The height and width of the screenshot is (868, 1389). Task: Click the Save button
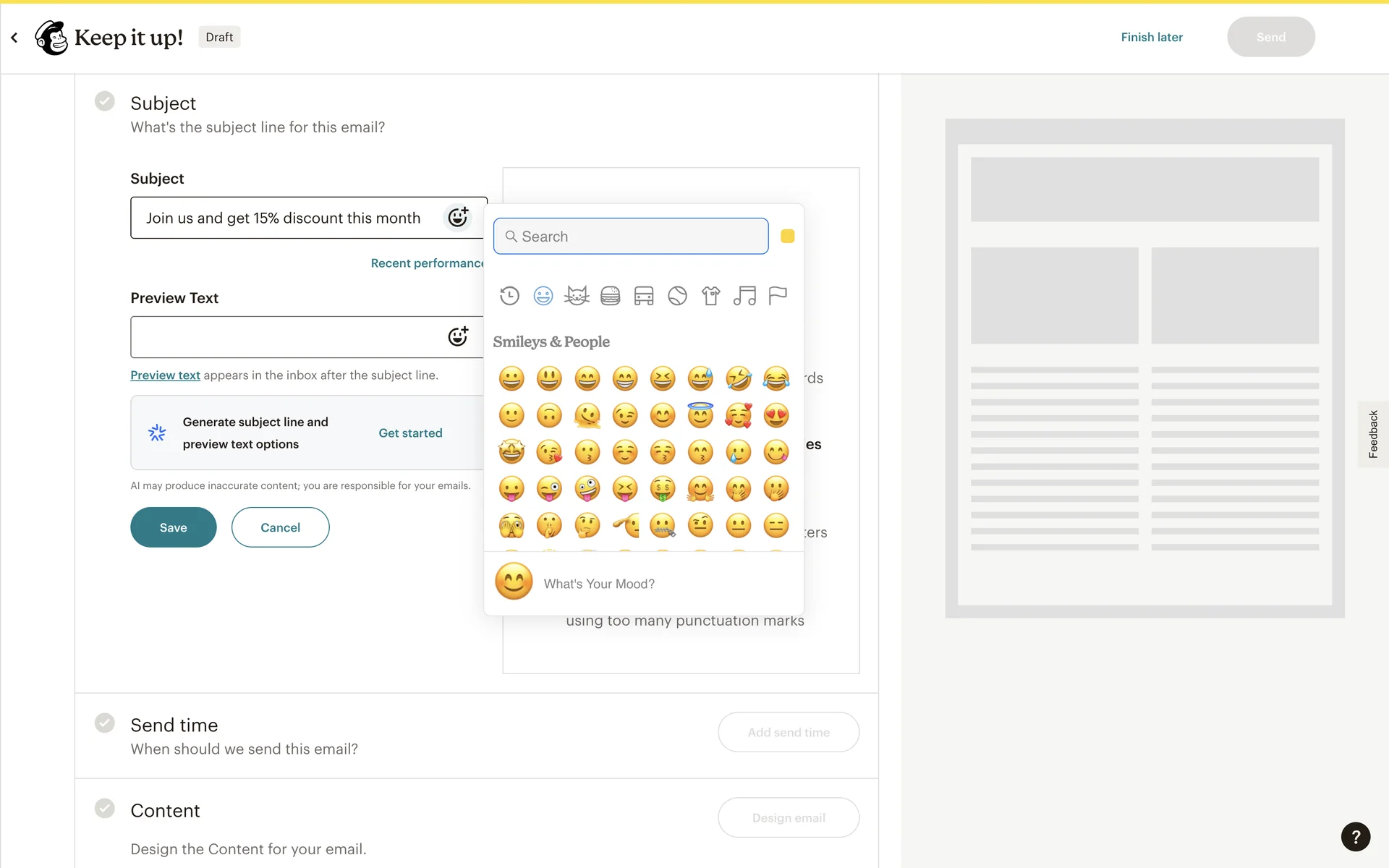173,527
